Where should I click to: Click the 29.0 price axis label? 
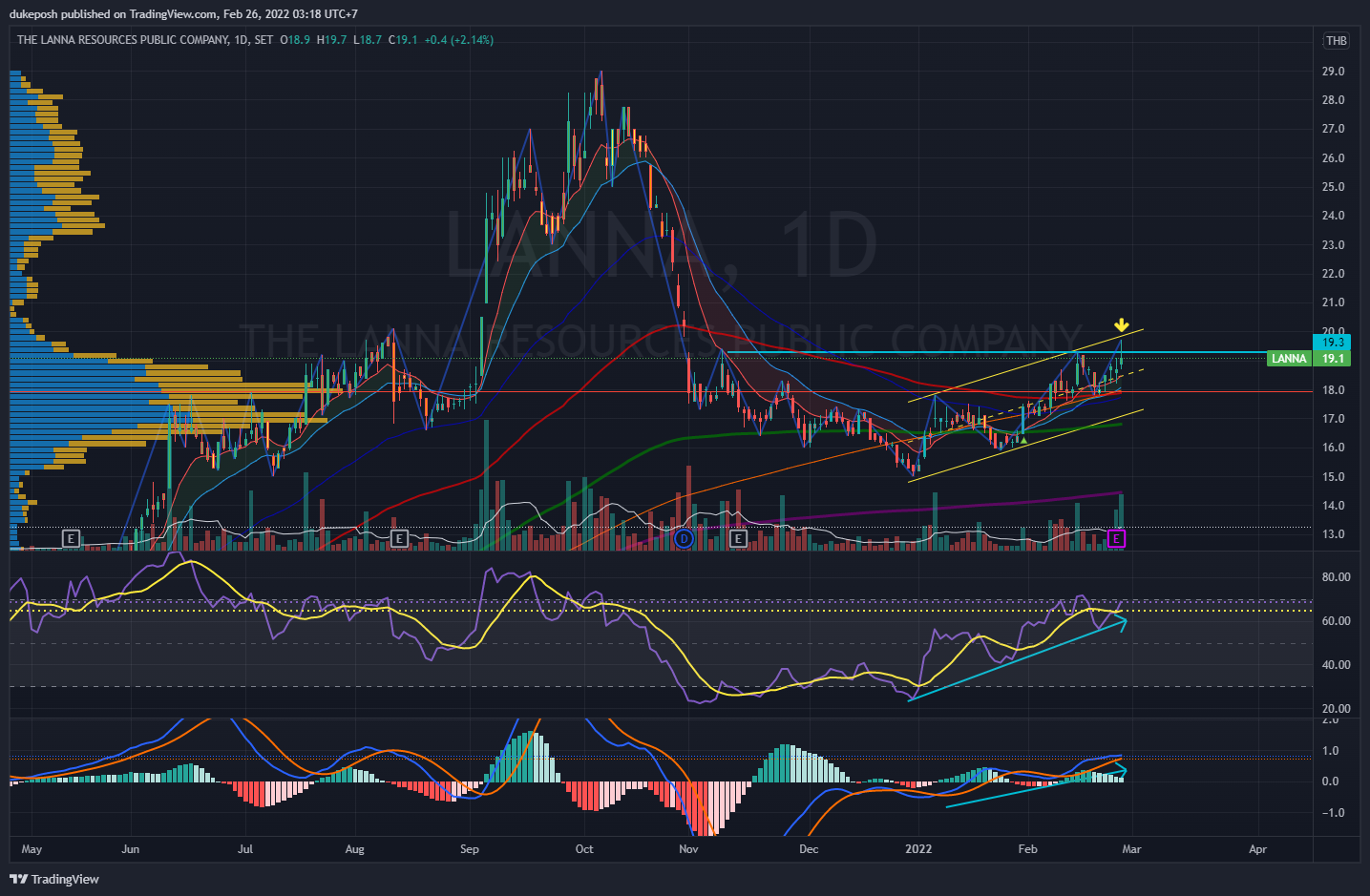[1333, 72]
